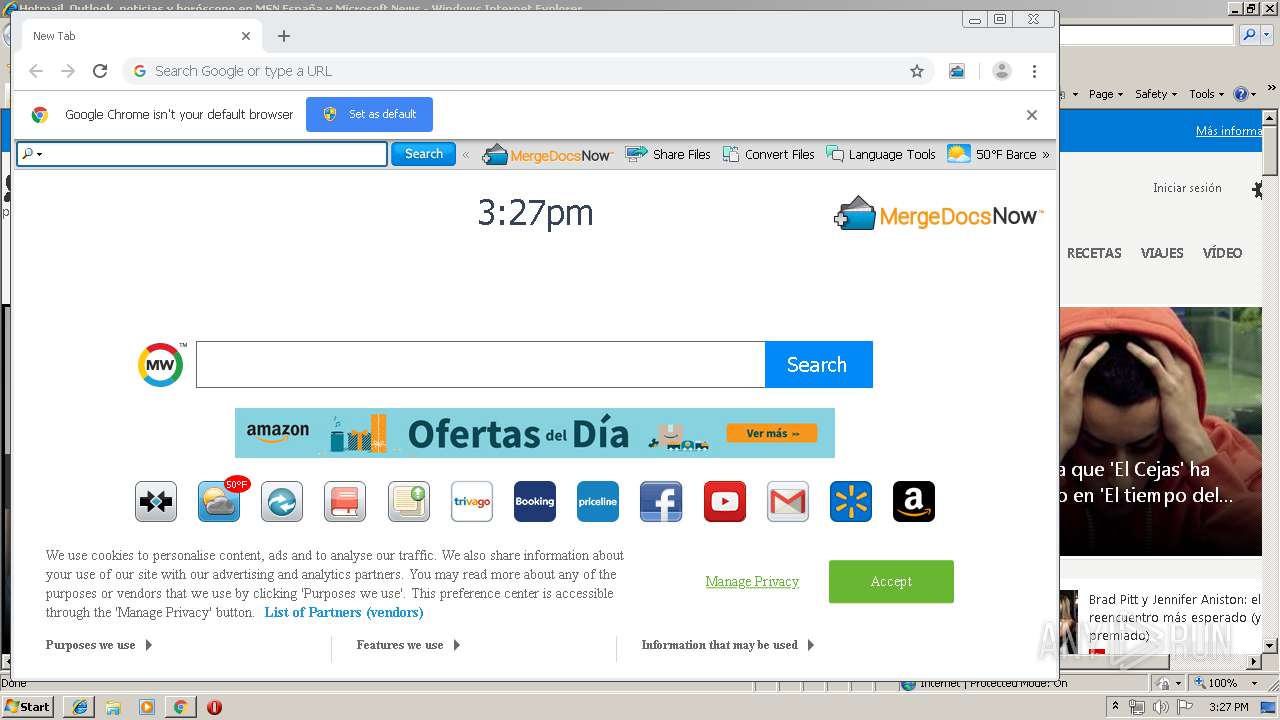Open Chrome's three-dot menu
The image size is (1280, 720).
[1034, 71]
